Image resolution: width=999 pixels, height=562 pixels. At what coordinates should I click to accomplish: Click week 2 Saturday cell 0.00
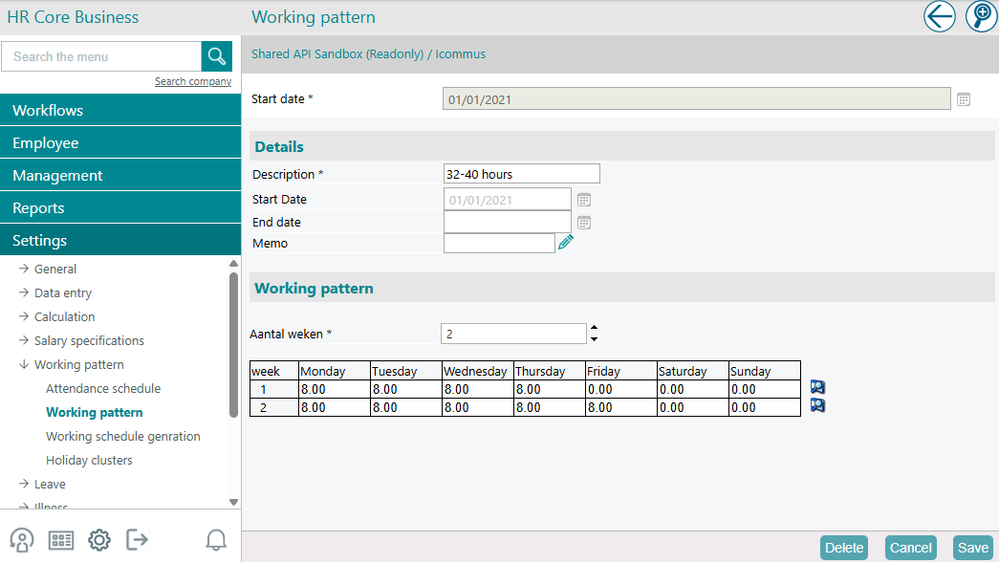click(x=693, y=408)
